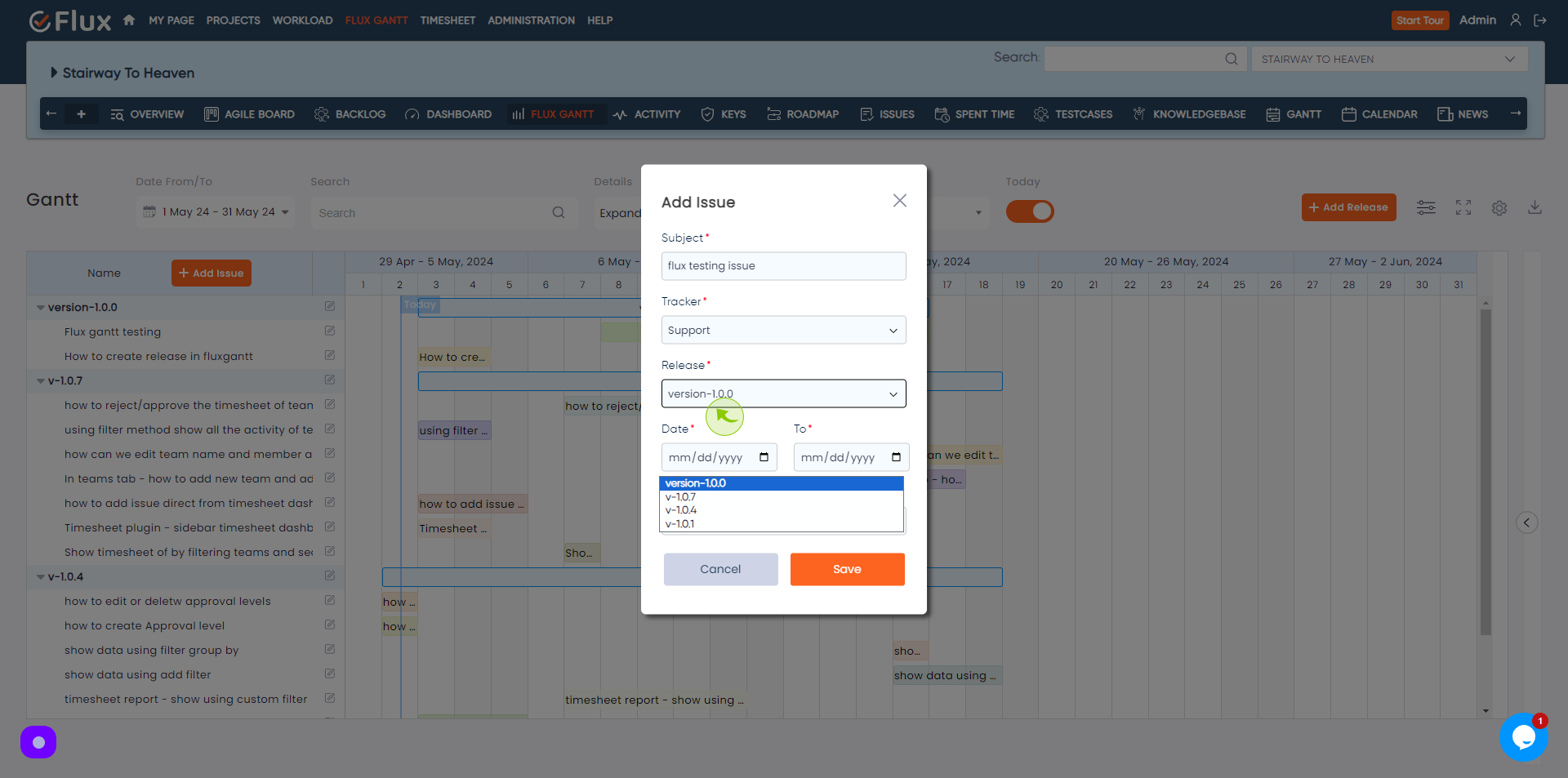Open Workload menu
The height and width of the screenshot is (778, 1568).
[303, 20]
